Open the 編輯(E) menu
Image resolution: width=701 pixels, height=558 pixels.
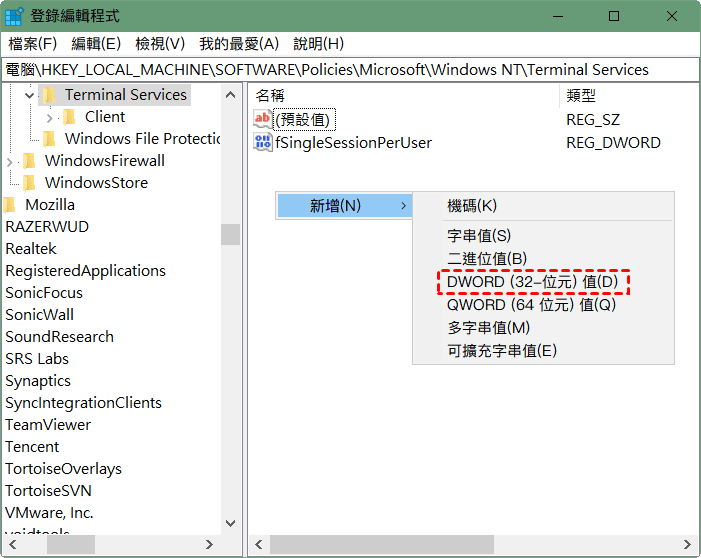(96, 44)
